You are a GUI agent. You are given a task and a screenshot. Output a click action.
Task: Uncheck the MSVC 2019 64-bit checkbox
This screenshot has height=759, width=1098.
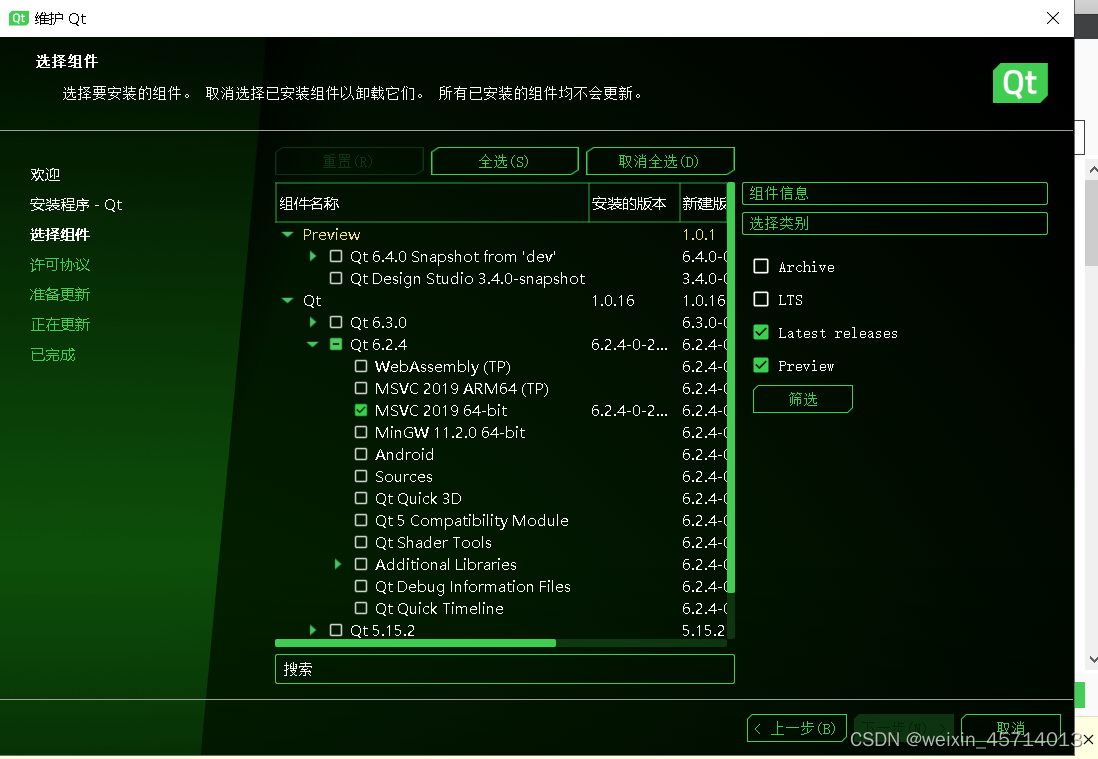(361, 410)
